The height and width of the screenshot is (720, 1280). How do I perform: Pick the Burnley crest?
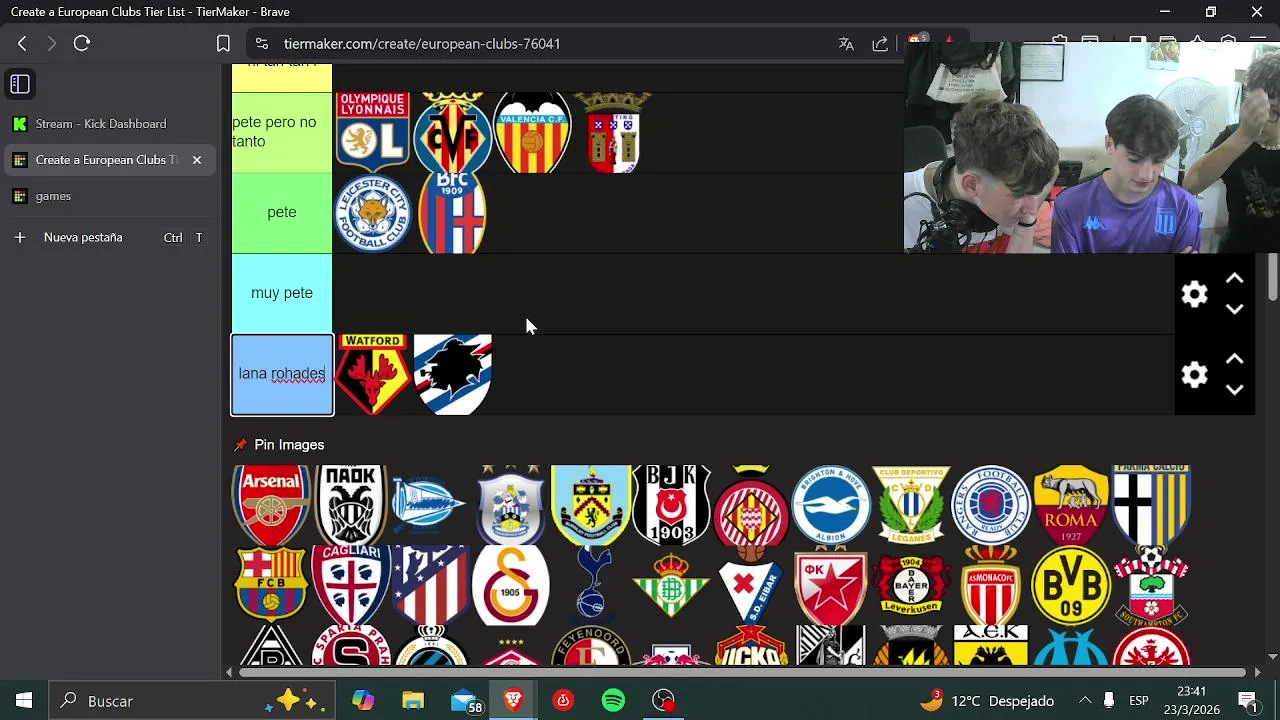591,505
